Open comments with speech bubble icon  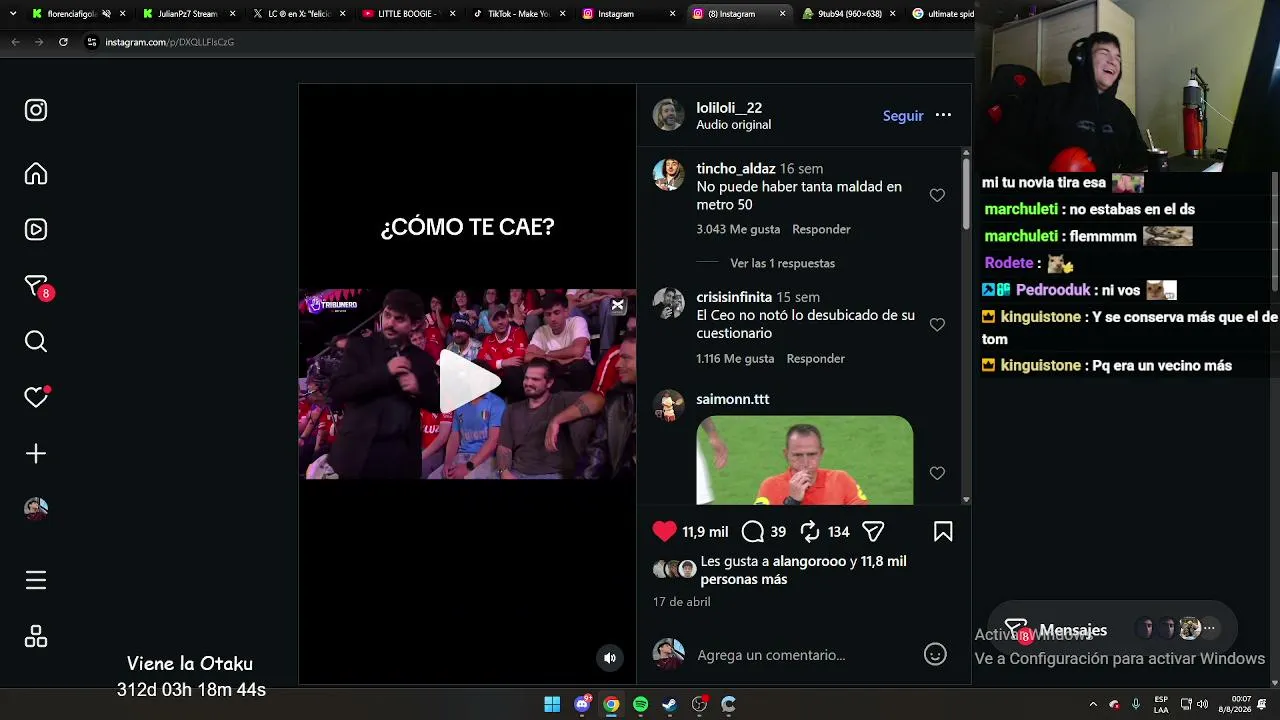(x=753, y=532)
